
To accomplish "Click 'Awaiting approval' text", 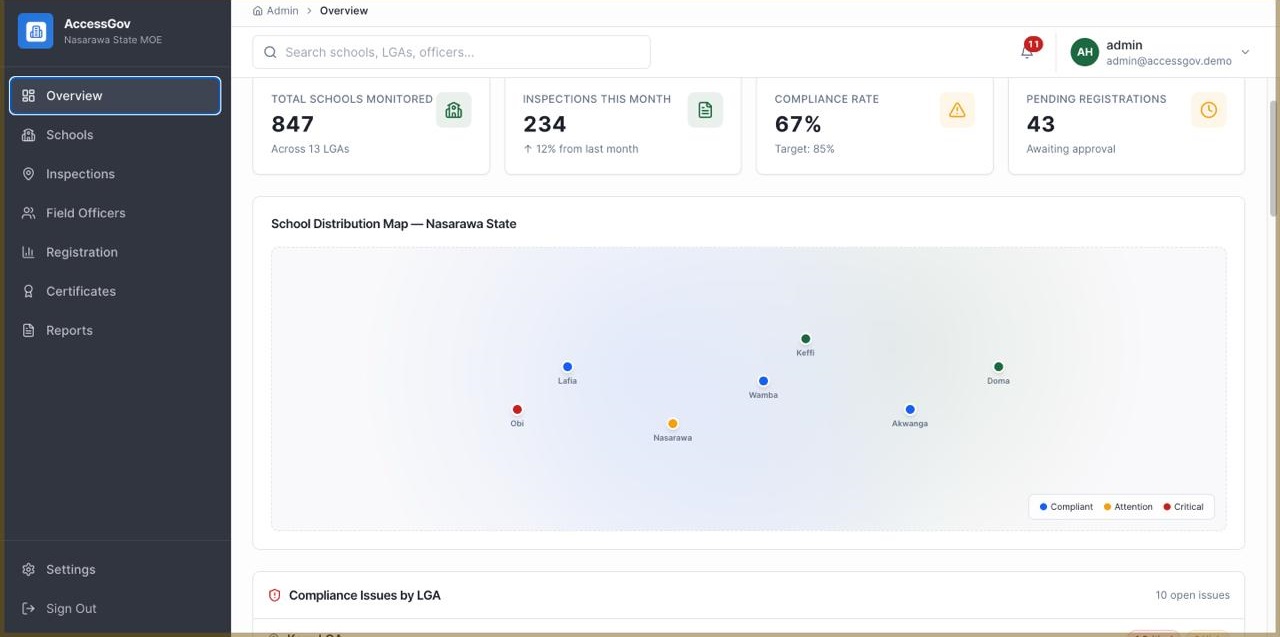I will coord(1071,149).
